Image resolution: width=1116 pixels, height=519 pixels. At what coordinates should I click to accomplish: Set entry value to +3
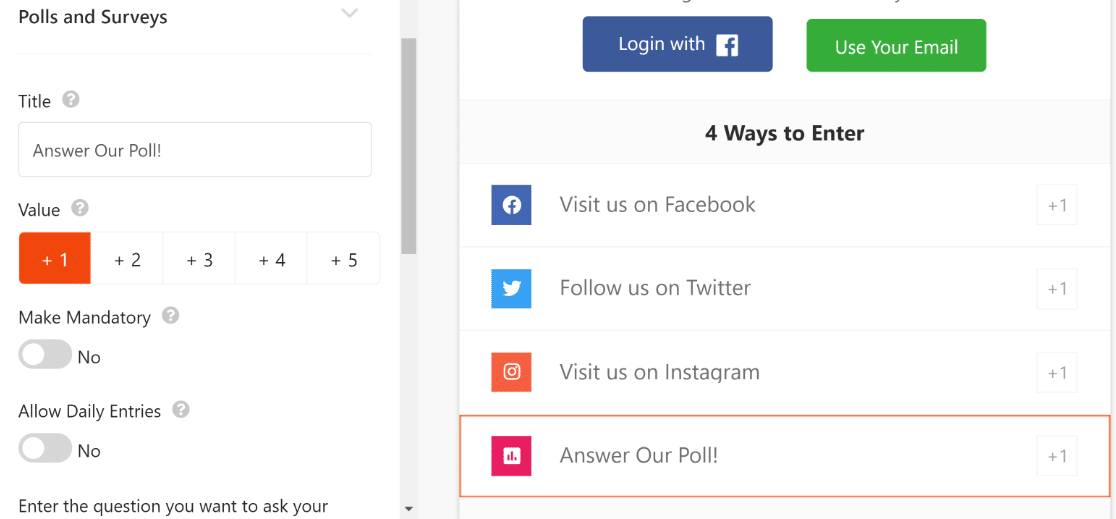click(199, 259)
